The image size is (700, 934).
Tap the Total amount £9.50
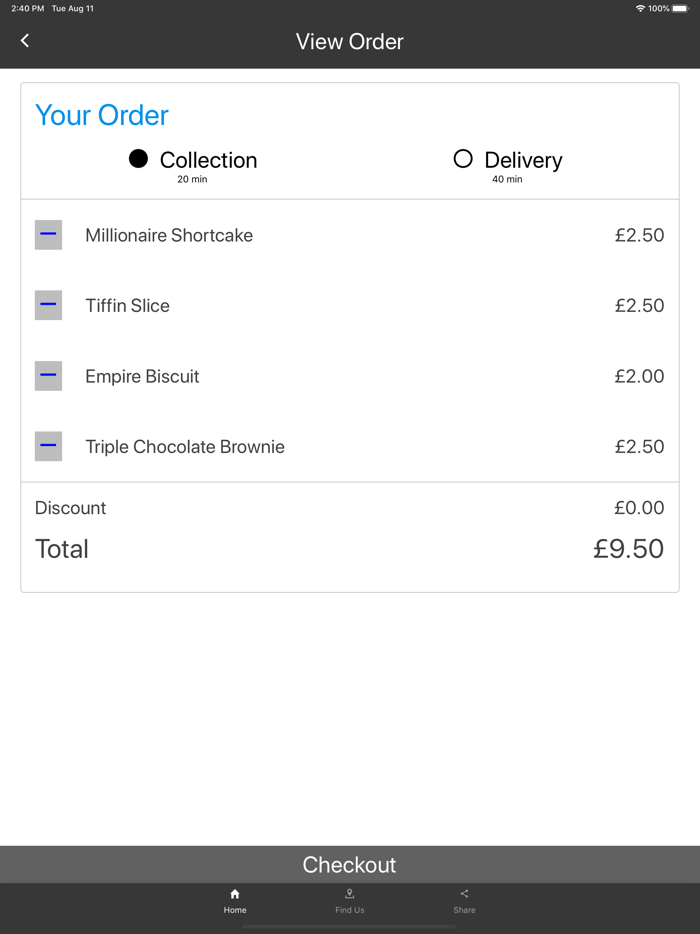point(628,549)
